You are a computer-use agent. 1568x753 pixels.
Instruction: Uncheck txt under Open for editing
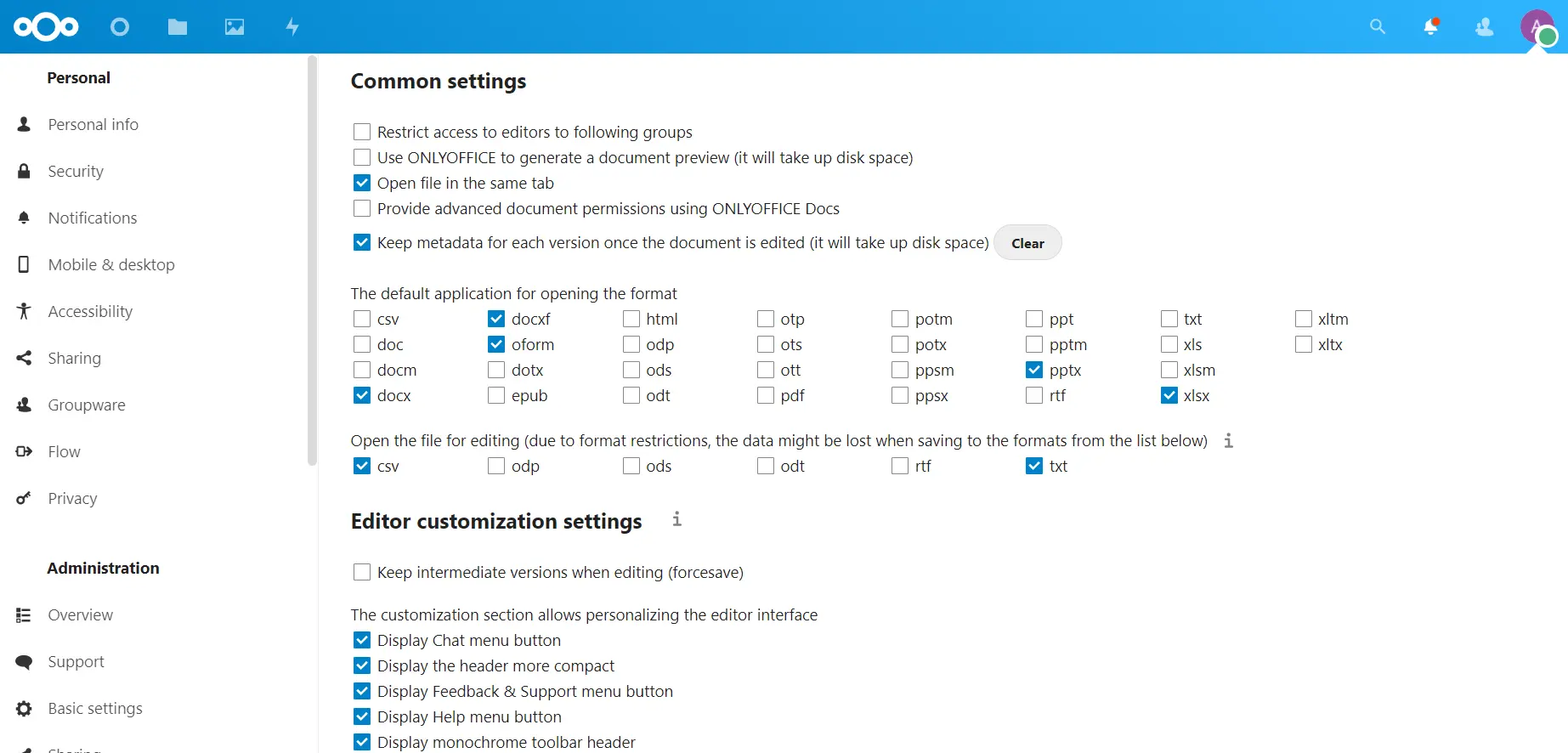point(1034,466)
